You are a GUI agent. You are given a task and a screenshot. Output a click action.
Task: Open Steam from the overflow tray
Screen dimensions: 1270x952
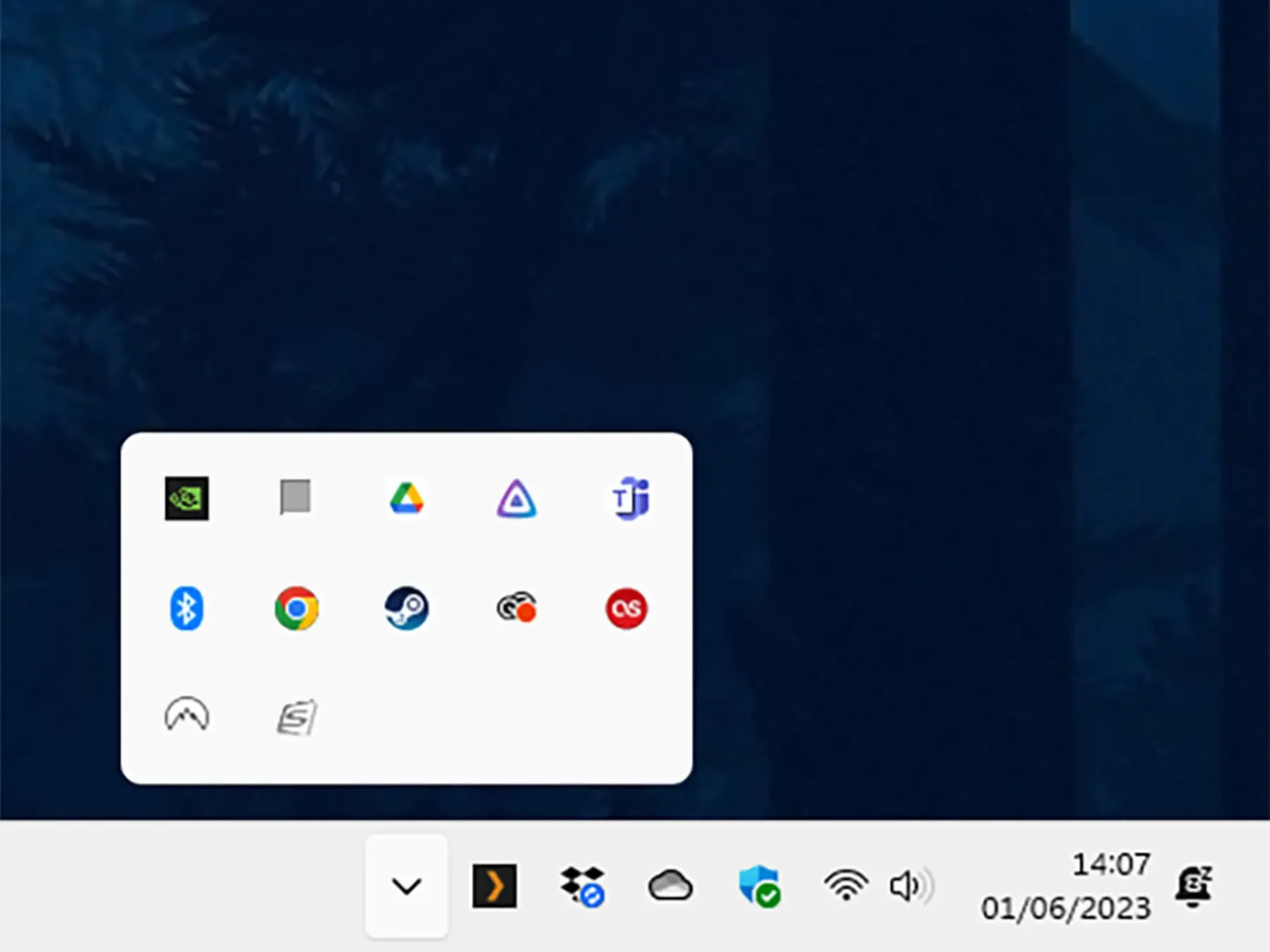[406, 608]
